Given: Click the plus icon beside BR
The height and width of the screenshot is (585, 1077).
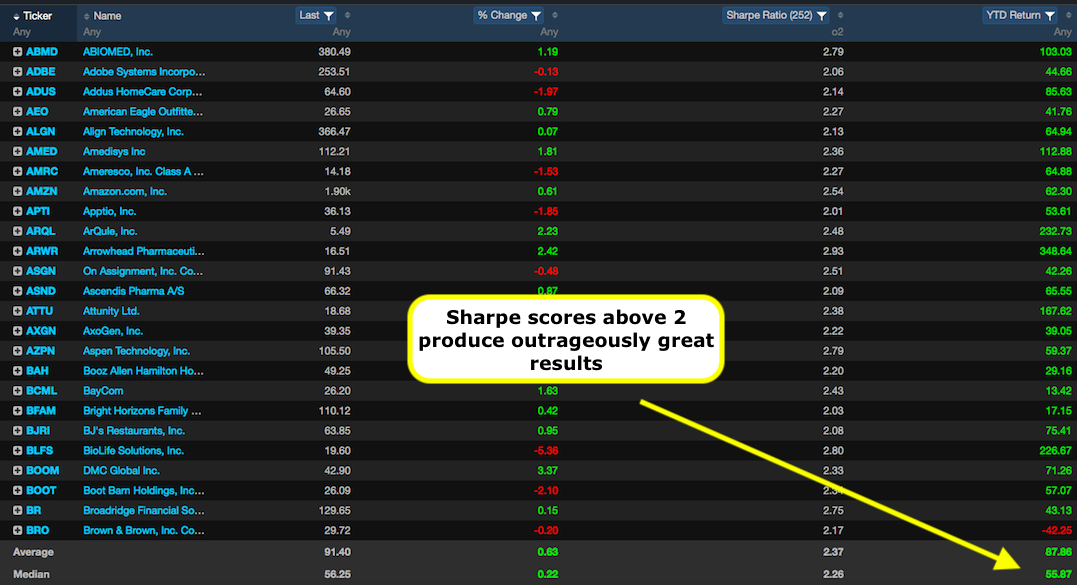Looking at the screenshot, I should [17, 510].
